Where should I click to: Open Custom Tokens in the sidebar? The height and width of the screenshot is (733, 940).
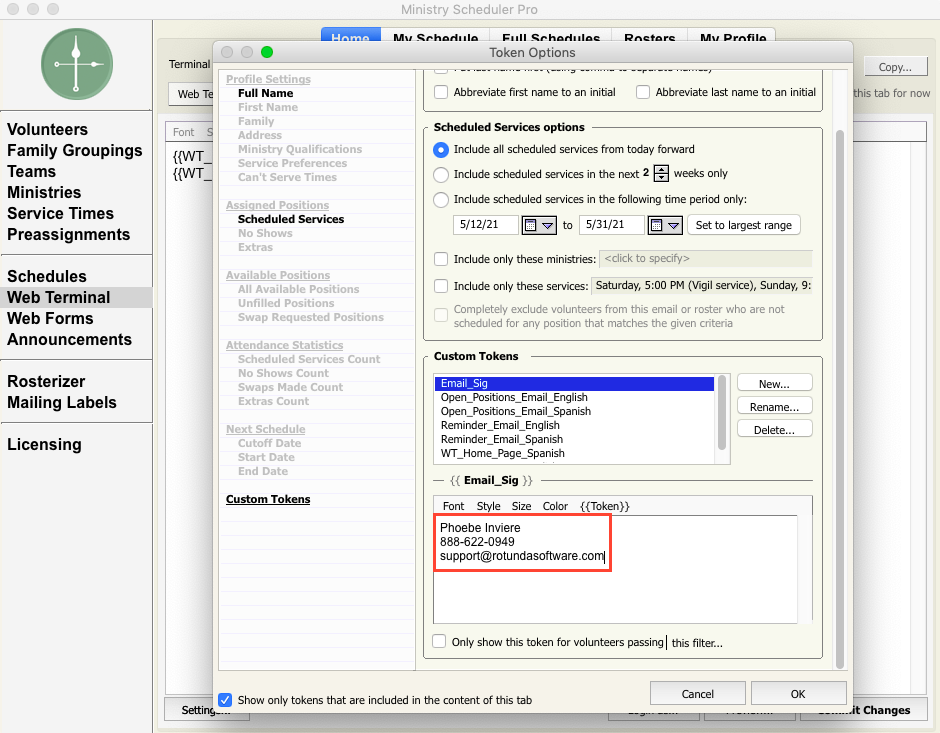point(268,499)
